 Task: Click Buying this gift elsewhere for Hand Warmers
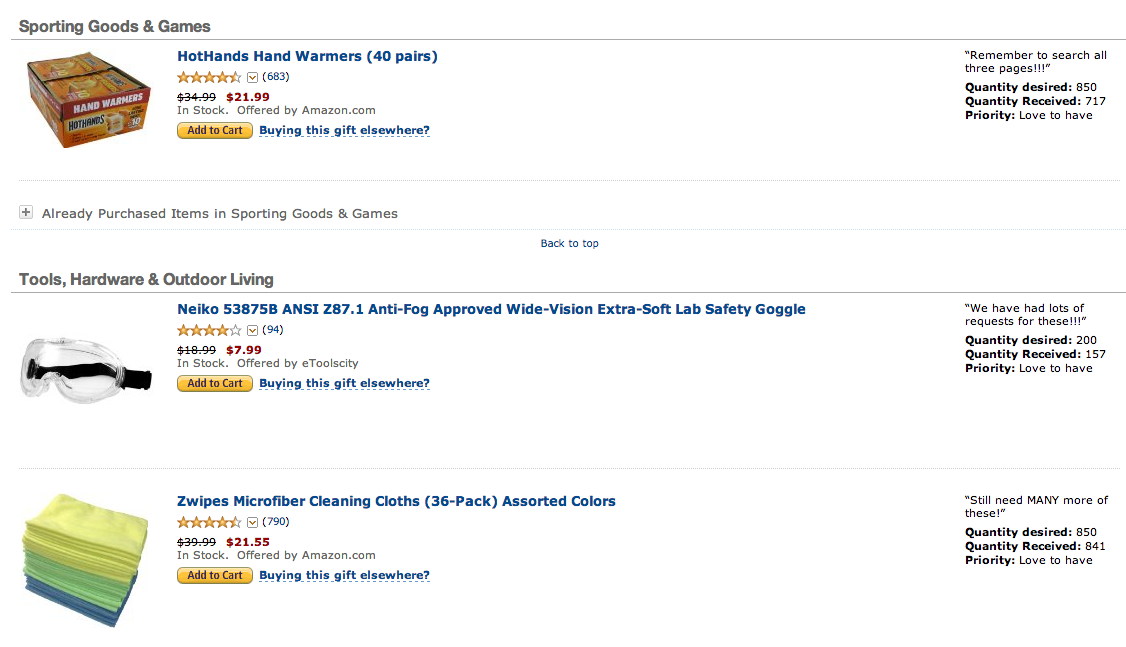(344, 131)
